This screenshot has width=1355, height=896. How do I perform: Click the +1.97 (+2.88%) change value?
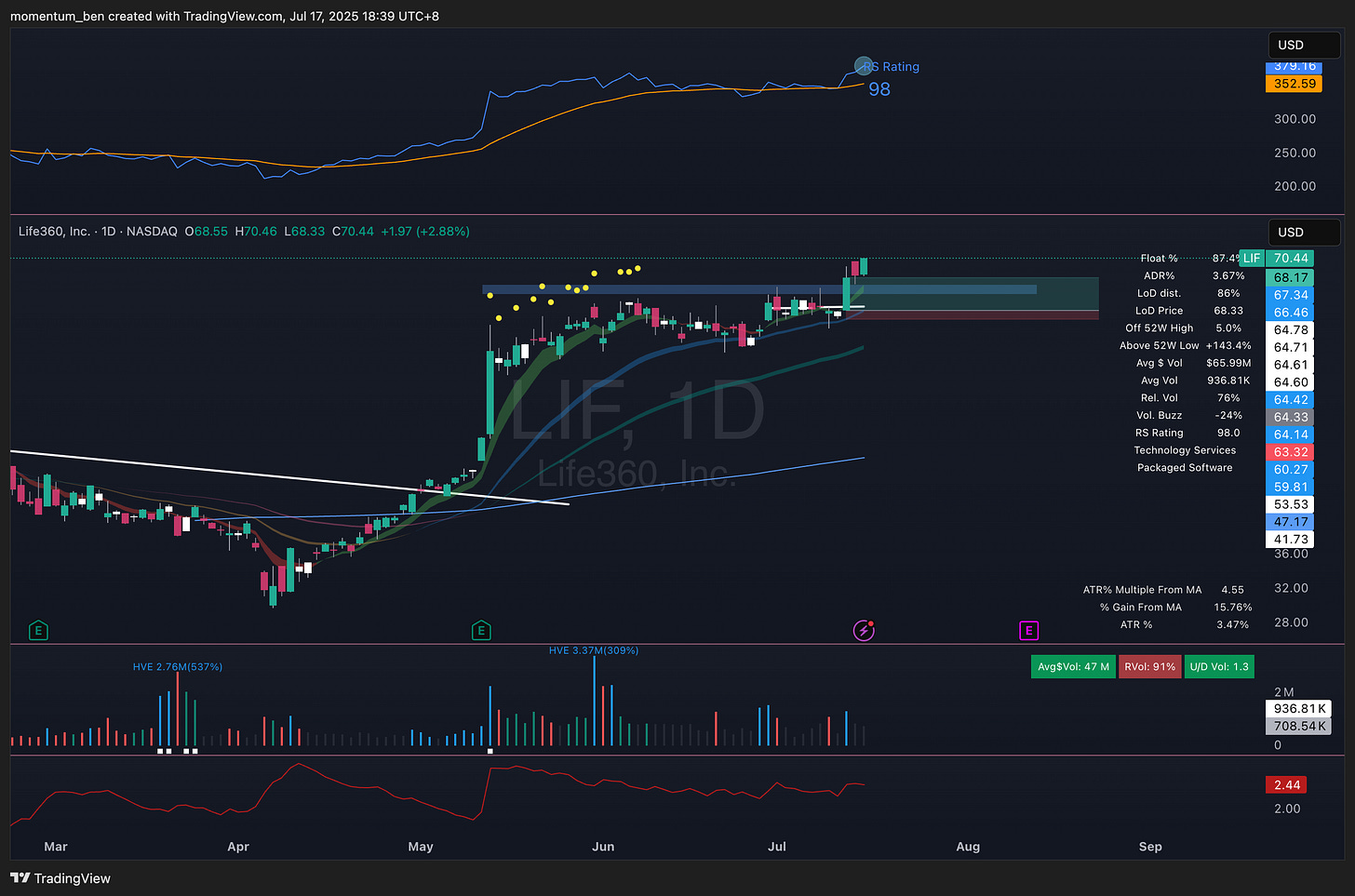[x=425, y=231]
